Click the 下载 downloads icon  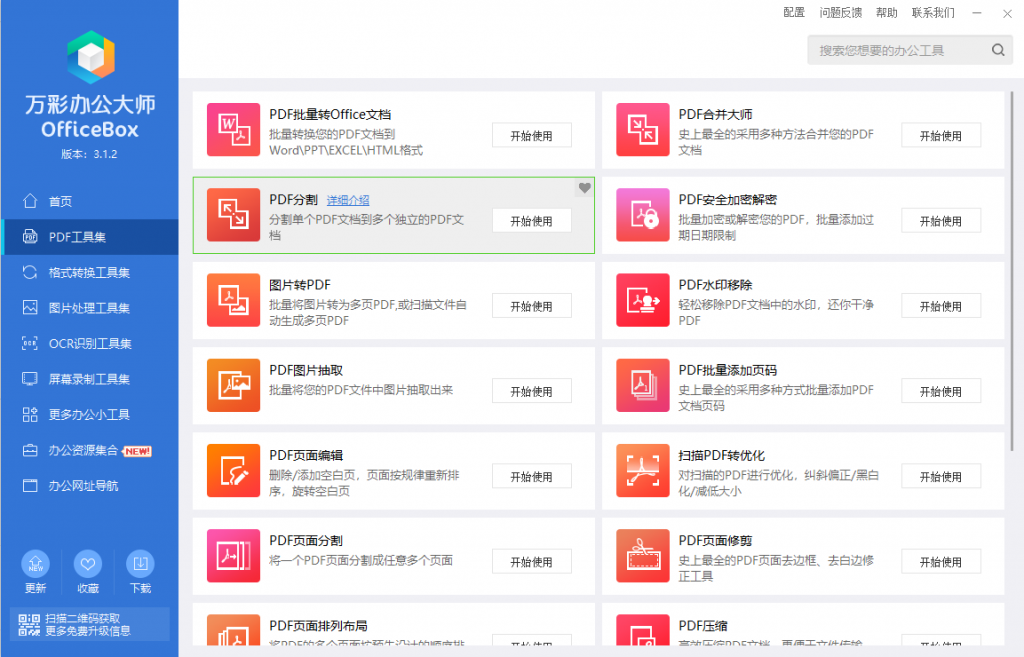tap(139, 563)
